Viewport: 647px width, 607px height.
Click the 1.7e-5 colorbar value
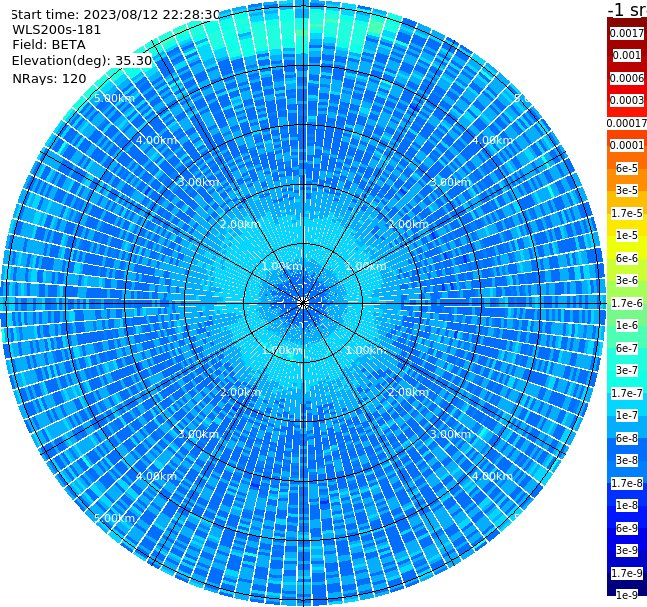pos(627,213)
